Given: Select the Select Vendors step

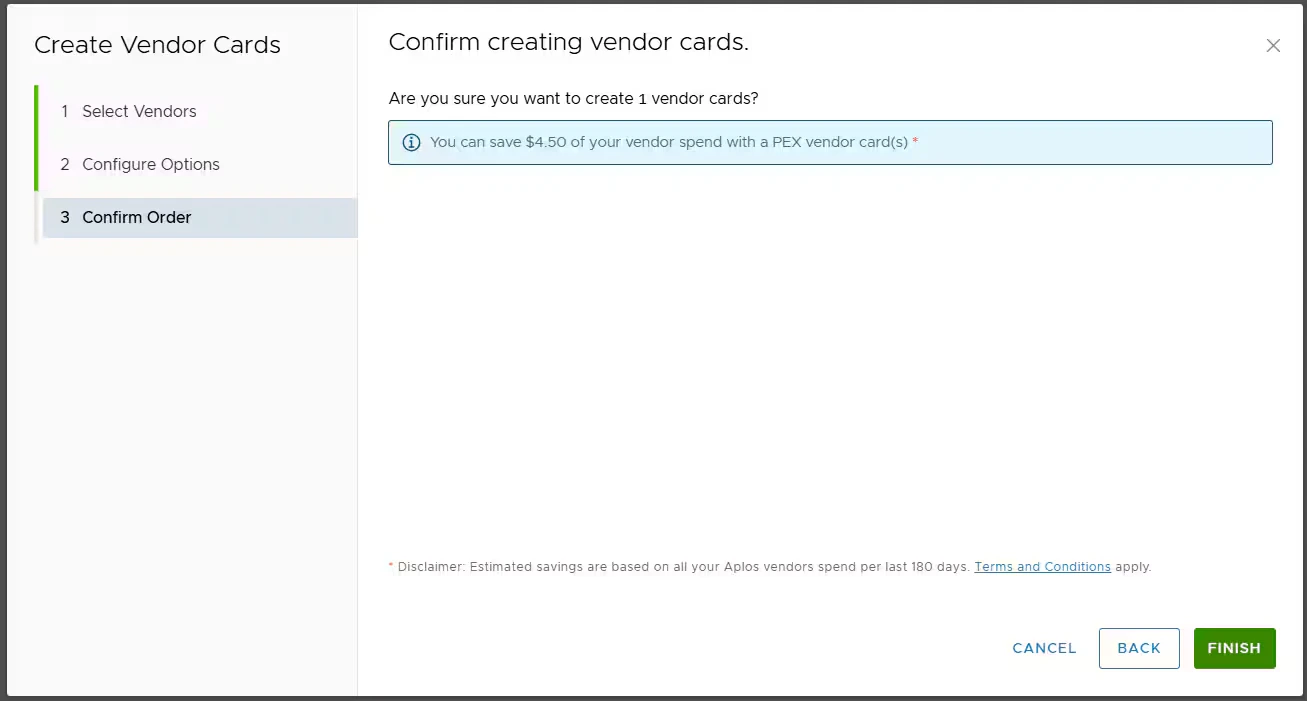Looking at the screenshot, I should coord(139,111).
